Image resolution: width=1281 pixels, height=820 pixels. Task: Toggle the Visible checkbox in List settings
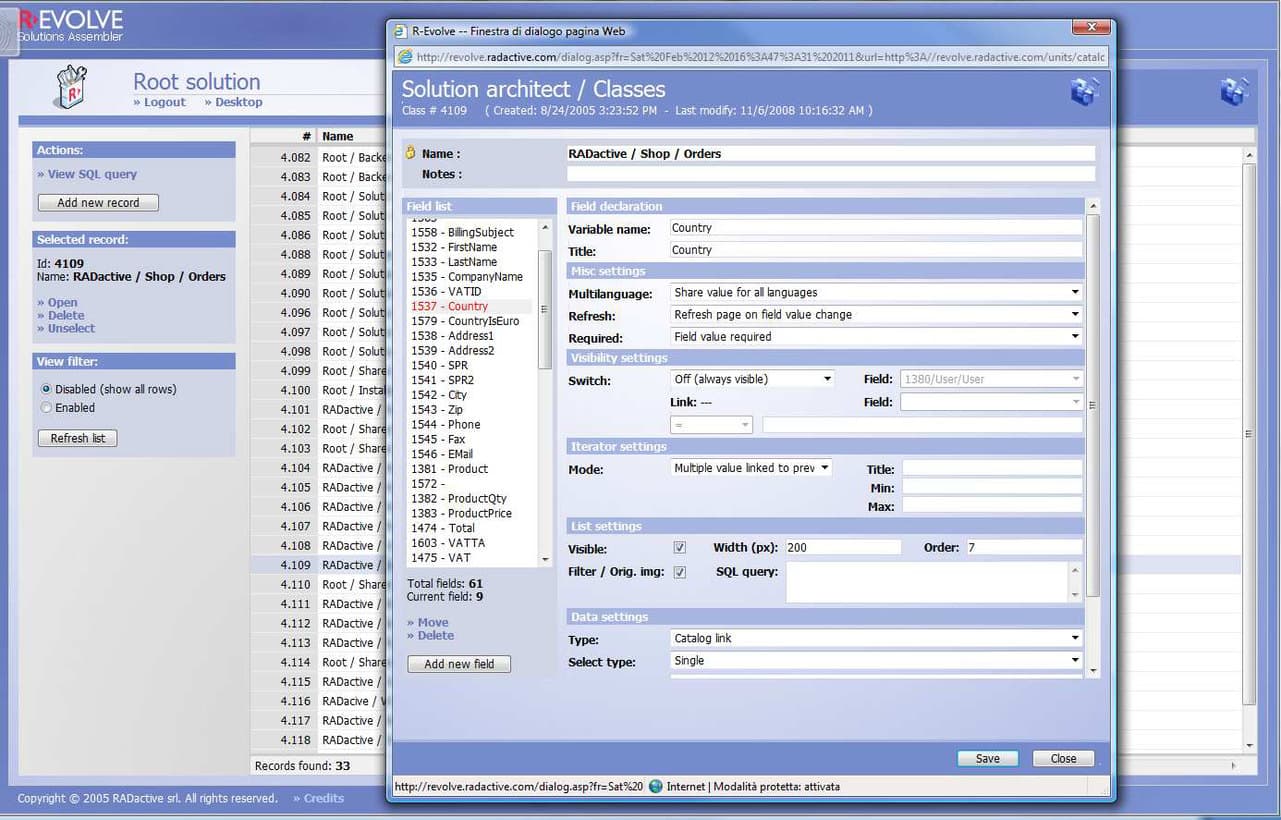click(x=680, y=548)
